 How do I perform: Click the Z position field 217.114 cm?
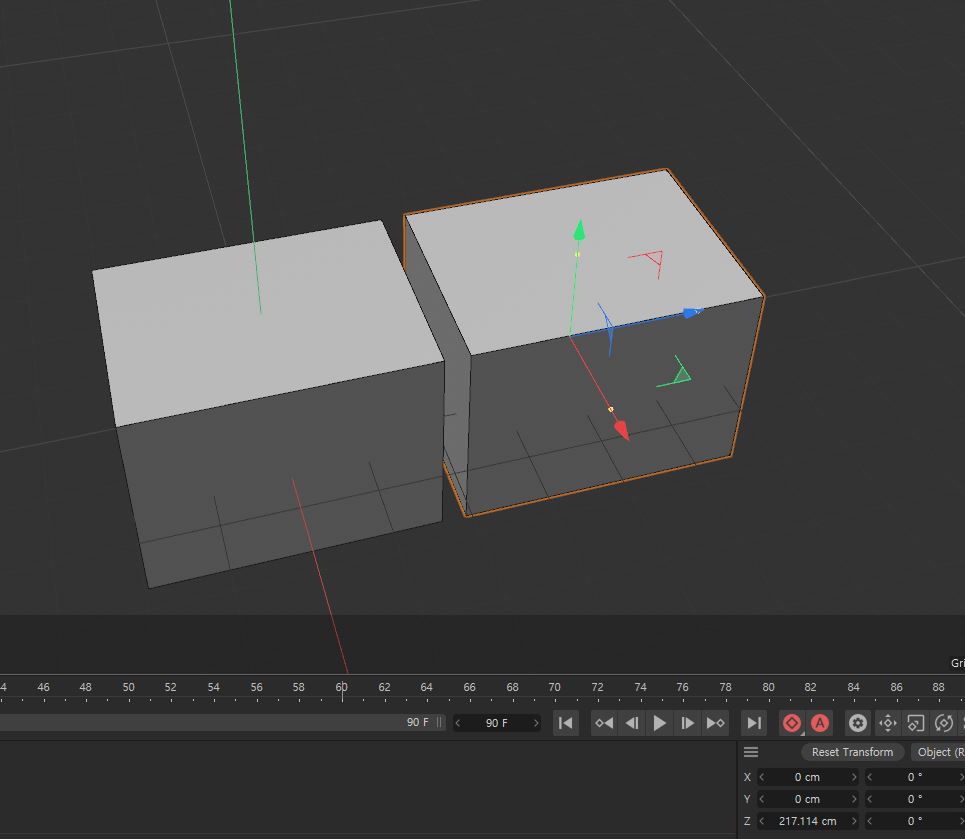pyautogui.click(x=807, y=821)
